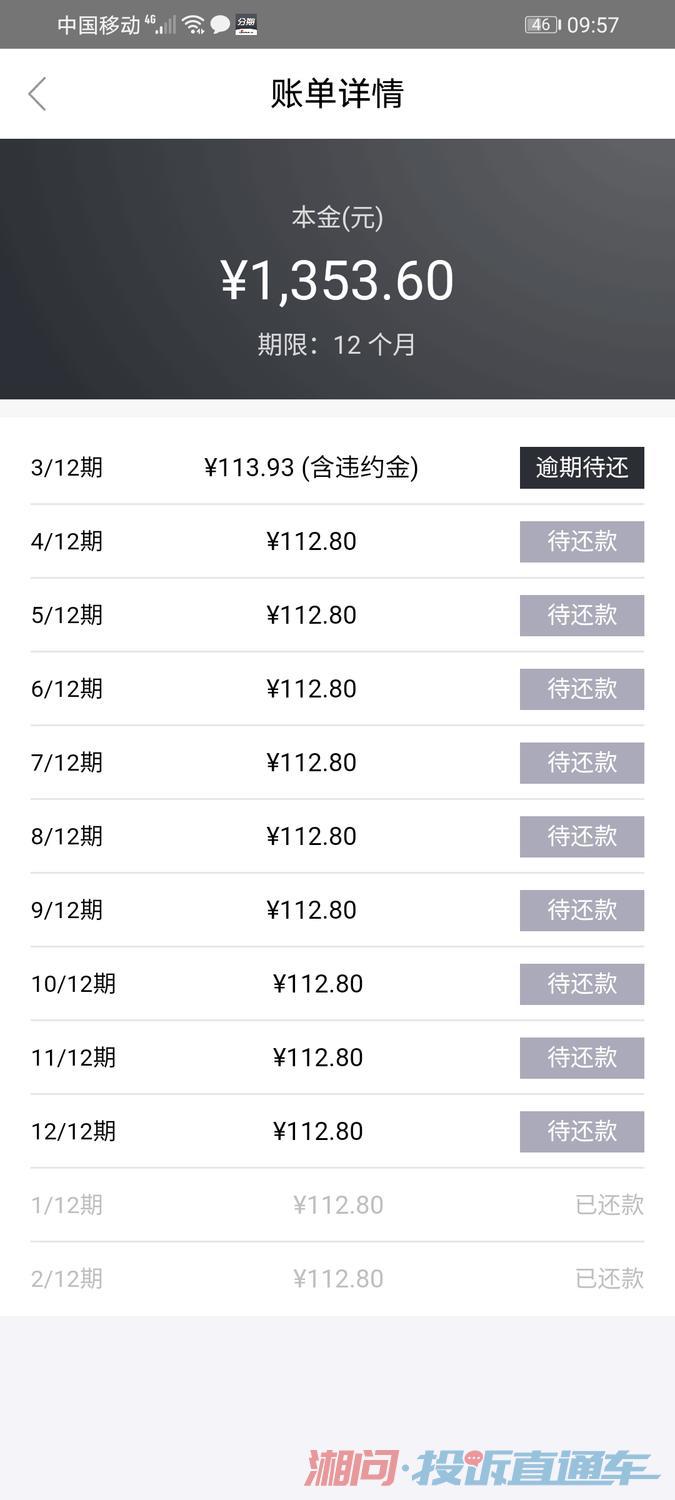675x1500 pixels.
Task: Tap 待还款 on the 9/12 row
Action: click(581, 910)
